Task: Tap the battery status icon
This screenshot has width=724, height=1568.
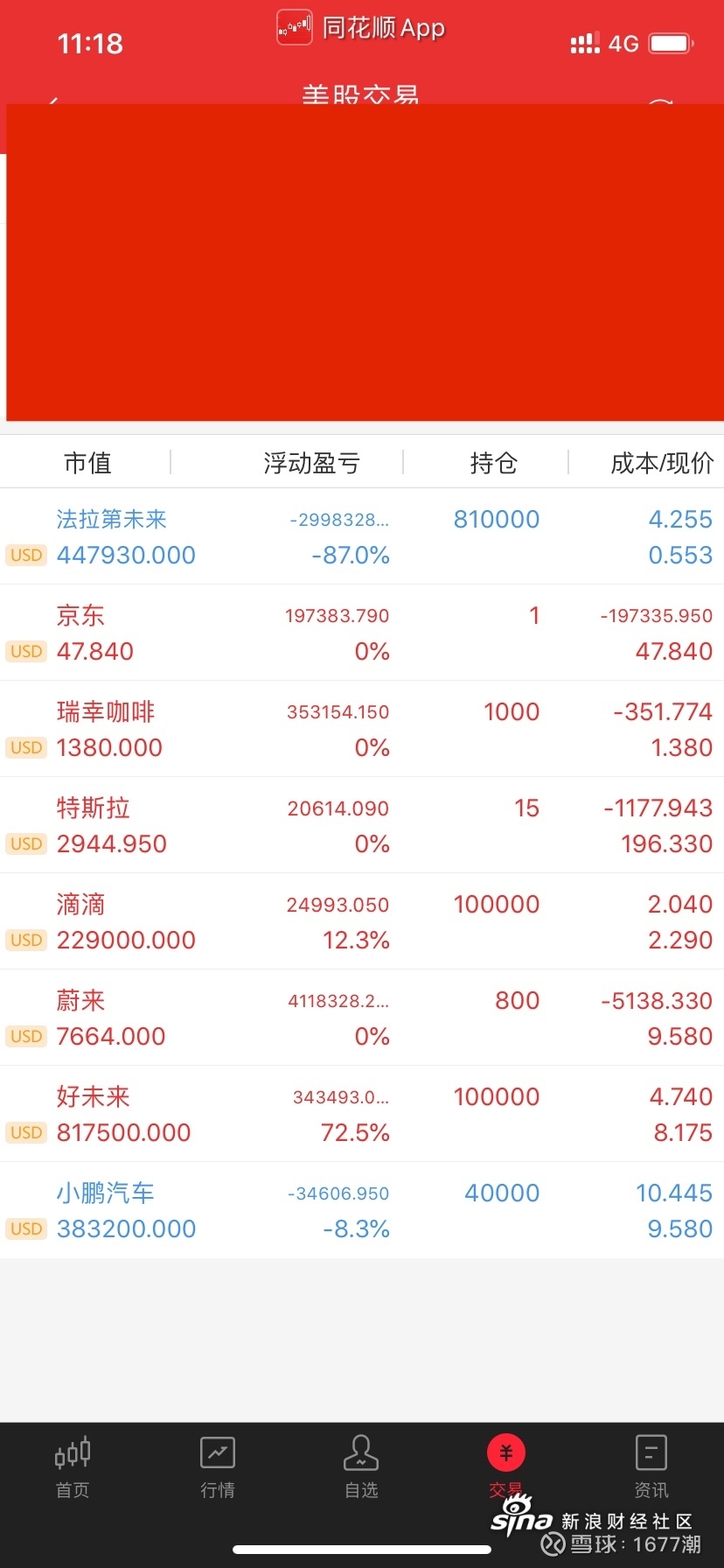Action: tap(671, 43)
